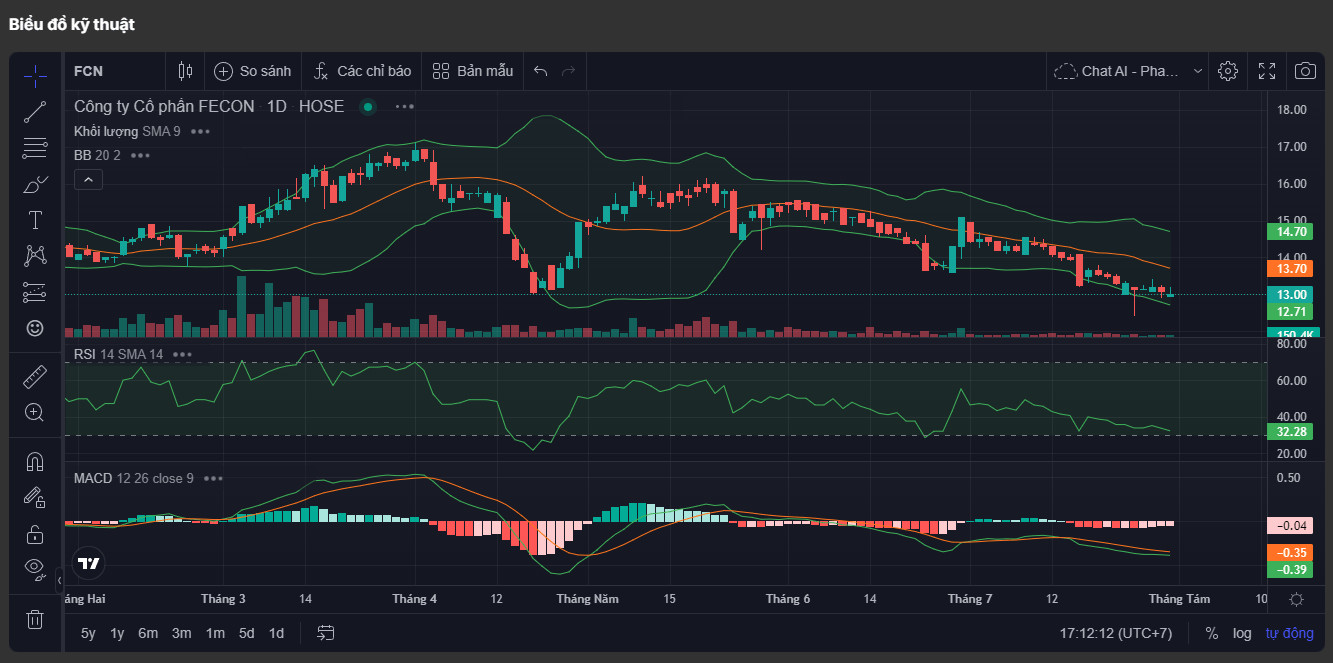Open the 'So sánh' compare symbols button
The image size is (1333, 663).
click(x=252, y=71)
